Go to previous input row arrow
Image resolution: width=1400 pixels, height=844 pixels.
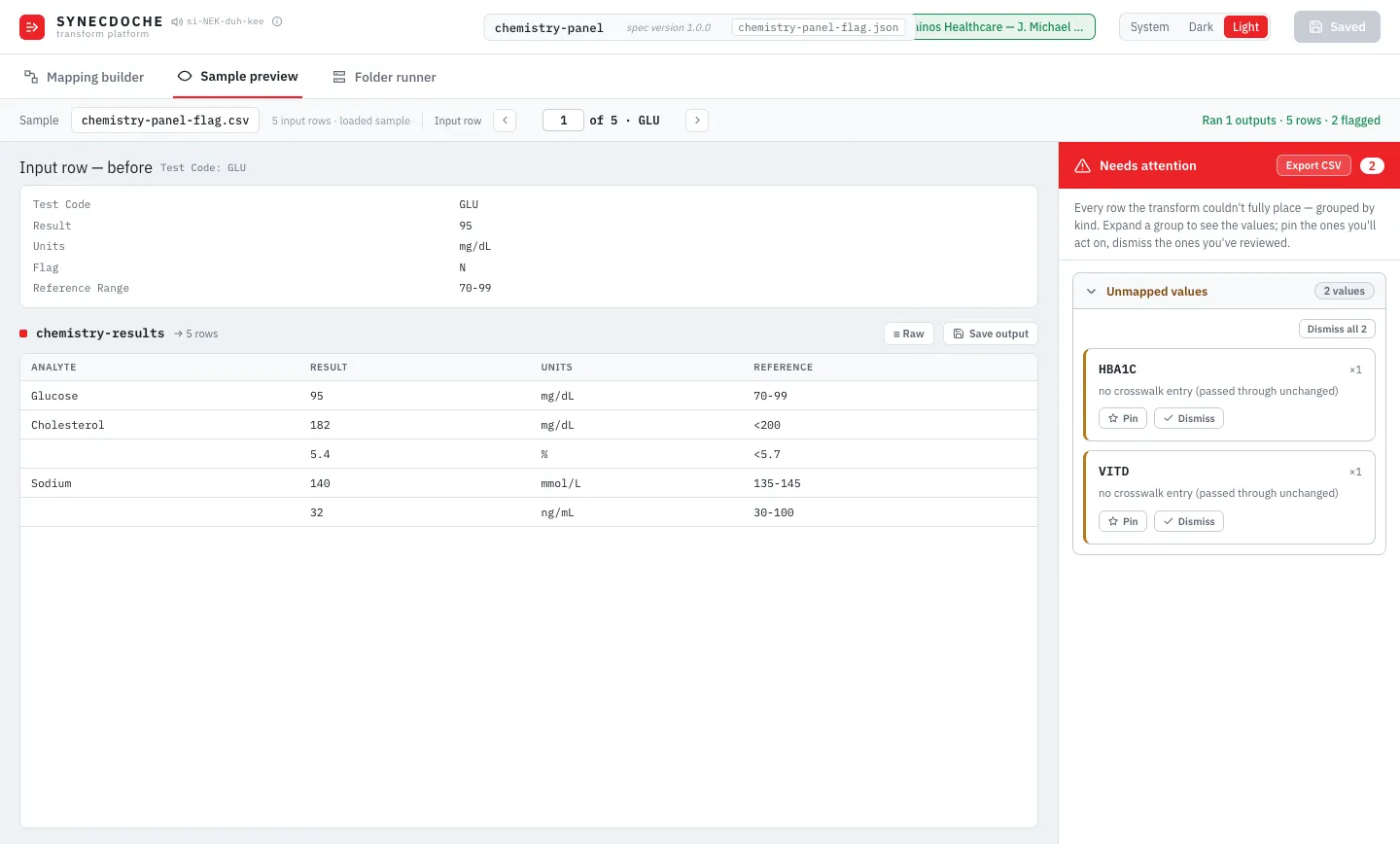(x=505, y=121)
